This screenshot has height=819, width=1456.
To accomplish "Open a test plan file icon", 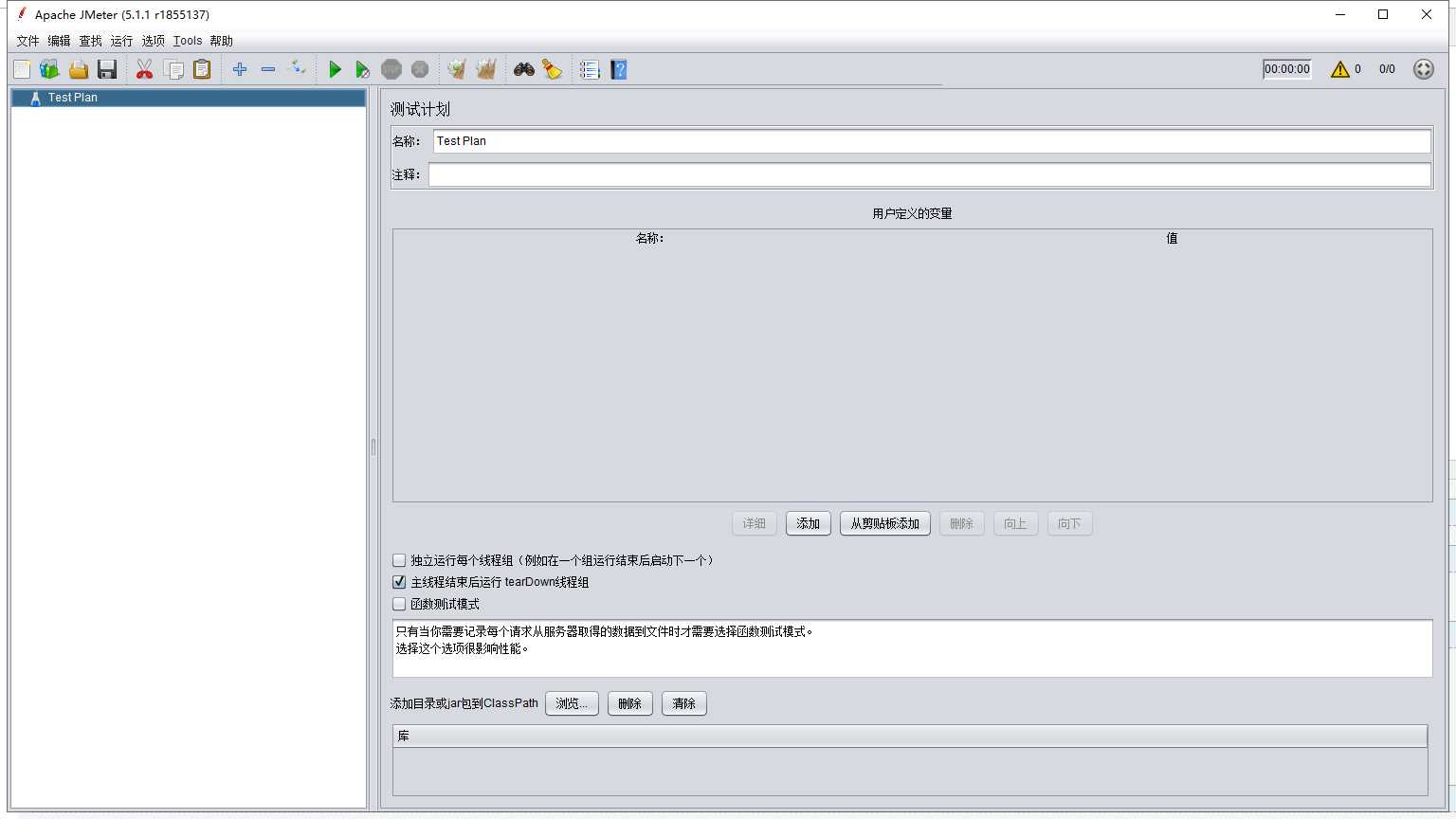I will [79, 69].
